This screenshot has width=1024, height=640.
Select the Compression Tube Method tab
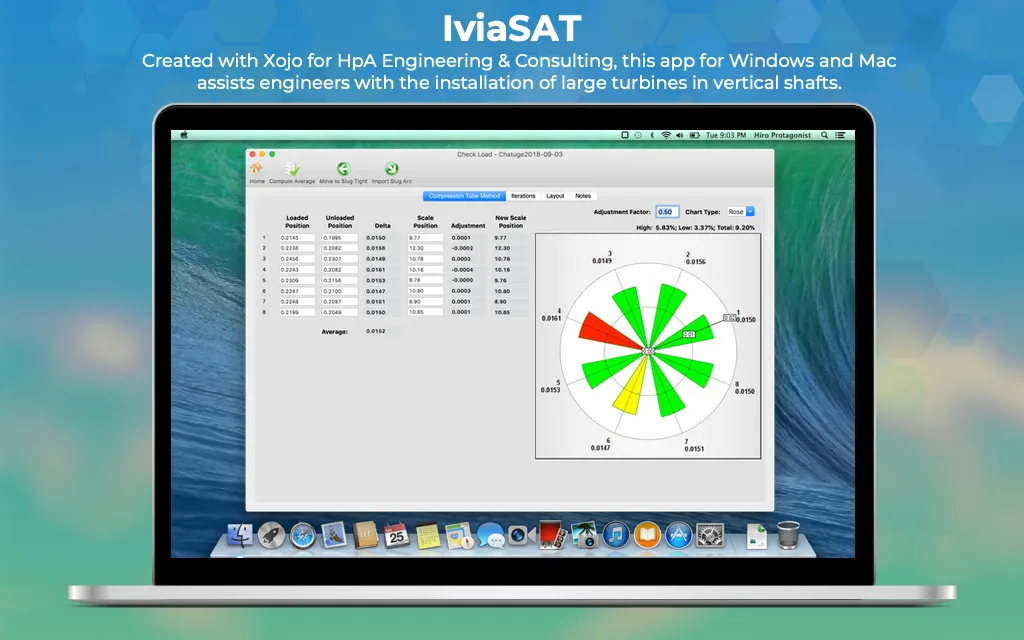point(464,196)
